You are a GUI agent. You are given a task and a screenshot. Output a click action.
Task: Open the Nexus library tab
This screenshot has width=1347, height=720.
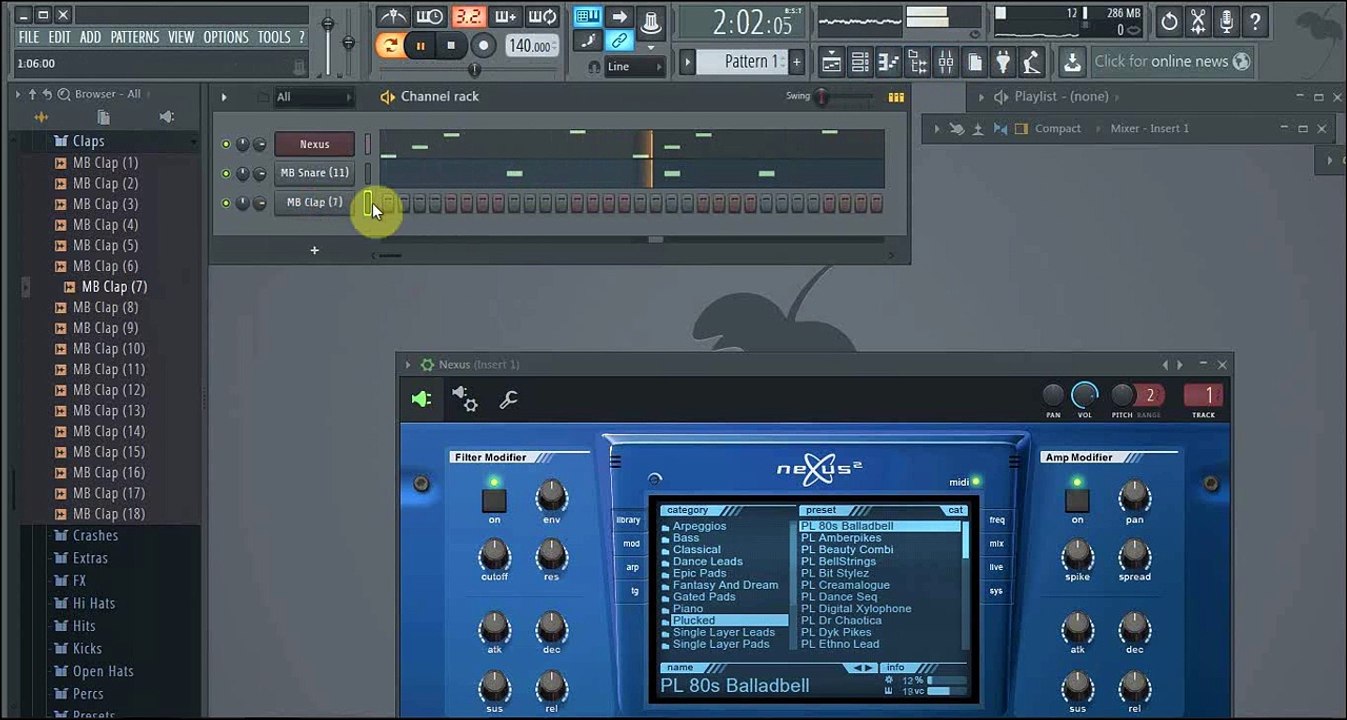tap(628, 520)
